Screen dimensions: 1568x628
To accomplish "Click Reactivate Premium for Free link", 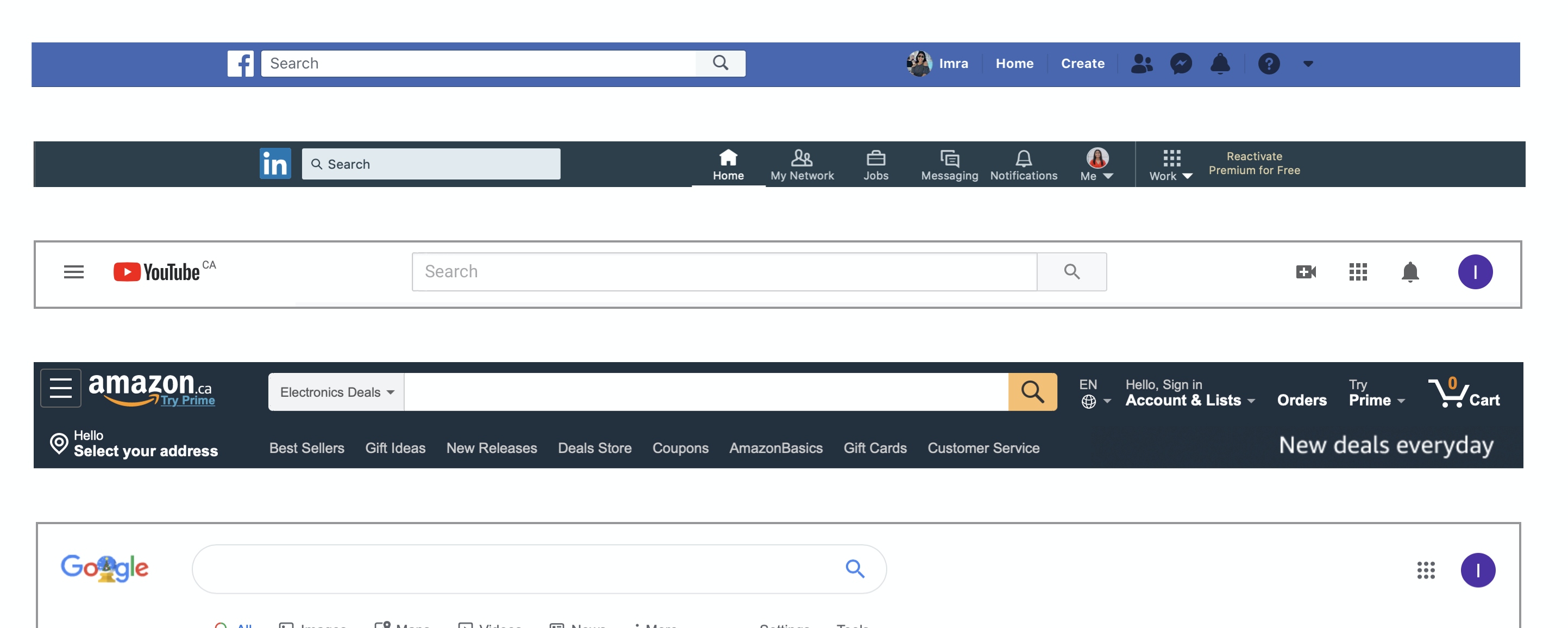I will (x=1253, y=163).
